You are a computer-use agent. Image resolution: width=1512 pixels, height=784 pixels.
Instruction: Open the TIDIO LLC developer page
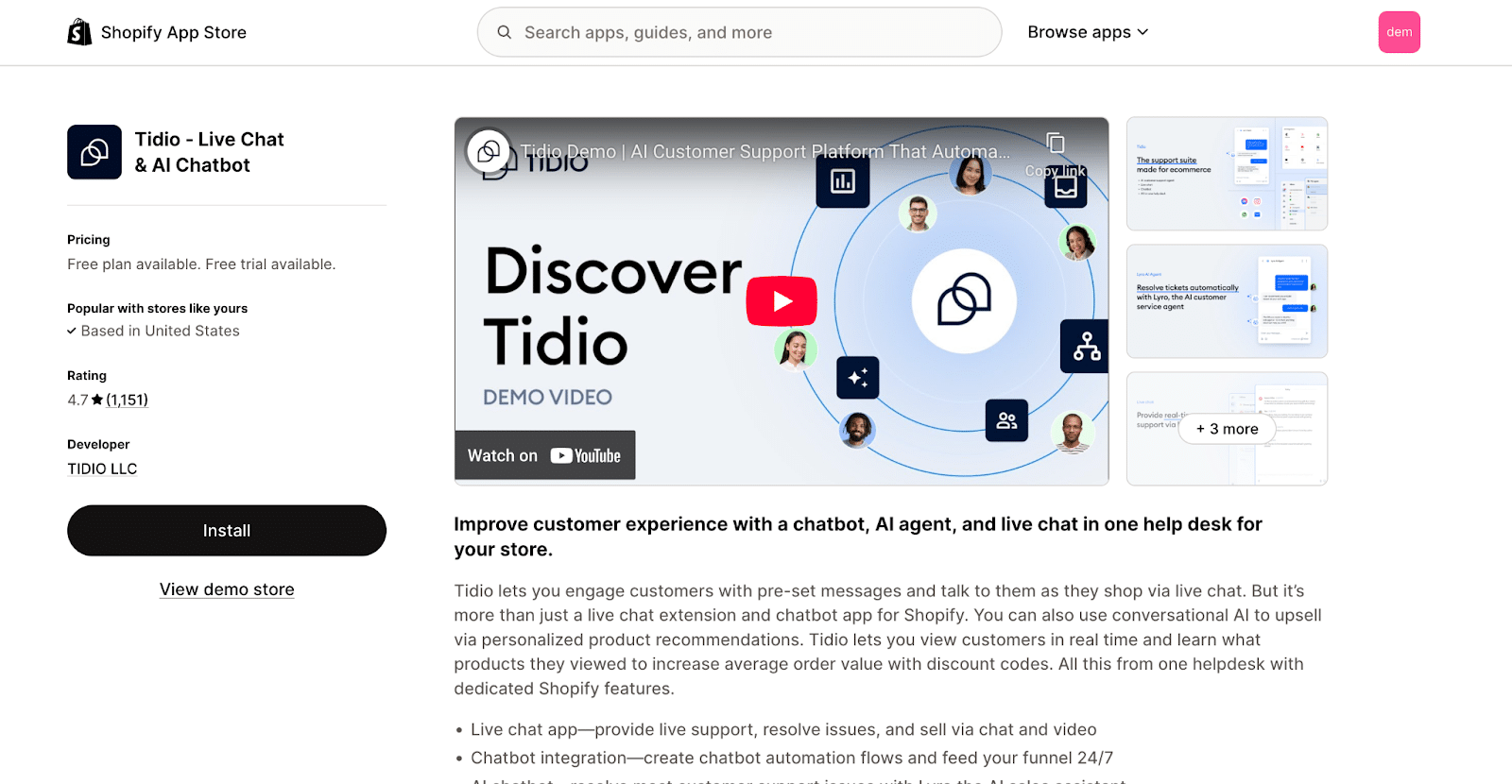[x=102, y=469]
